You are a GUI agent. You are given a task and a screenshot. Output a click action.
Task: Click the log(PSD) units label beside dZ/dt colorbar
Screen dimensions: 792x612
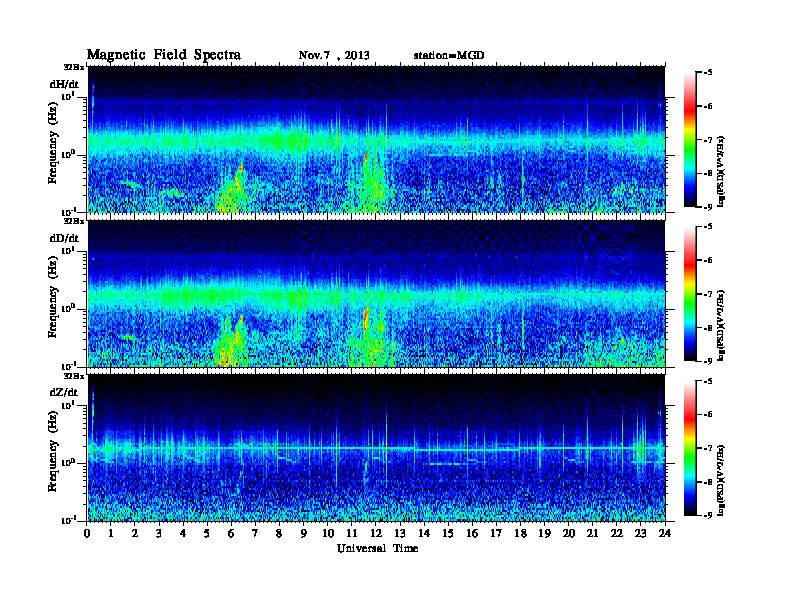[x=721, y=480]
